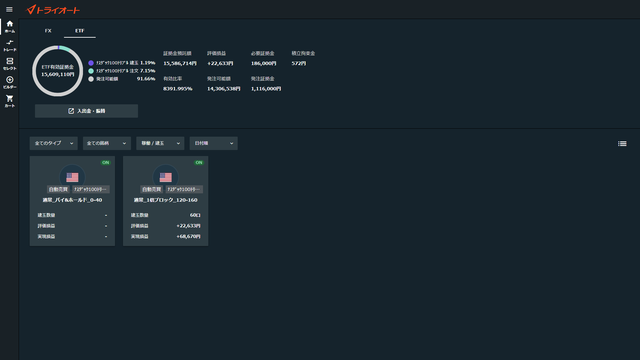This screenshot has height=360, width=640.
Task: Open the 稼働 / 建玉 filter dropdown
Action: (x=160, y=143)
